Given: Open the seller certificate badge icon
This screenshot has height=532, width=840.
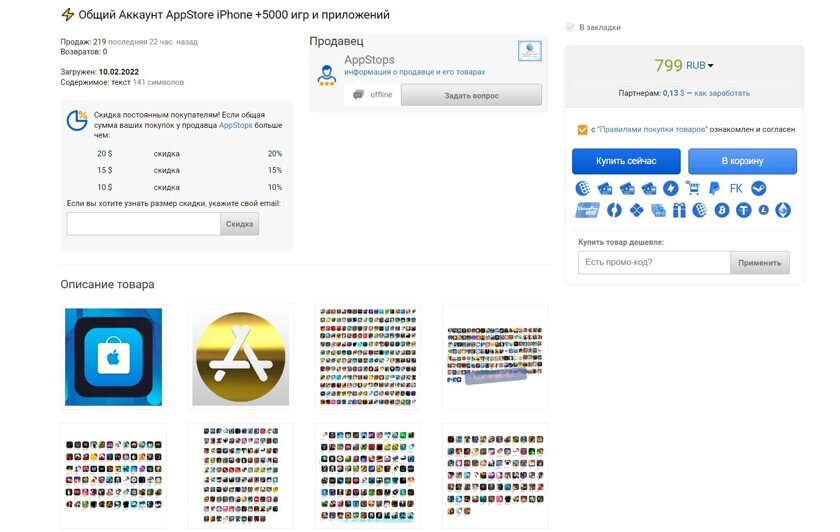Looking at the screenshot, I should (529, 51).
